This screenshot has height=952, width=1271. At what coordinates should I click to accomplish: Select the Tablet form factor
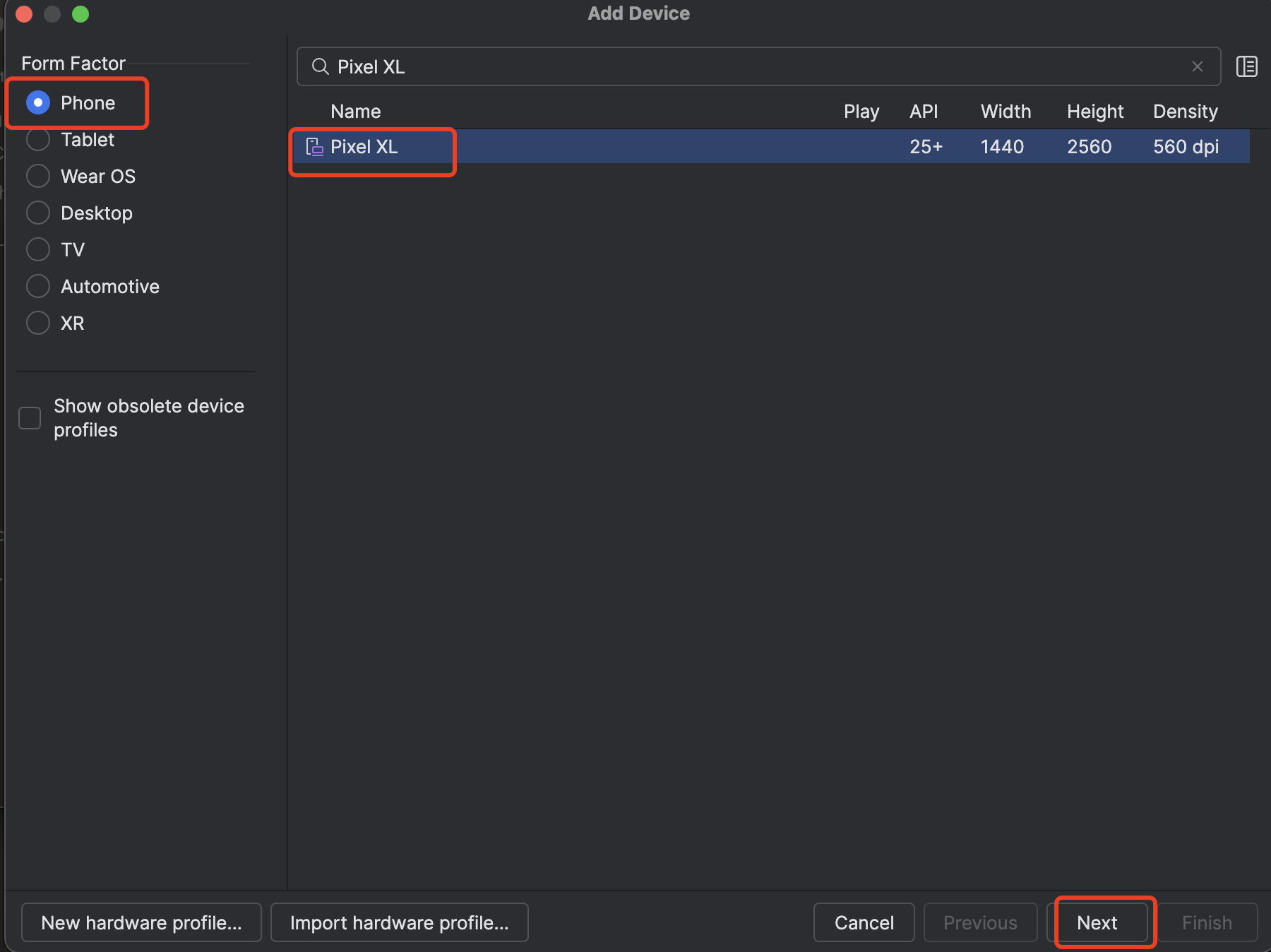pyautogui.click(x=38, y=139)
